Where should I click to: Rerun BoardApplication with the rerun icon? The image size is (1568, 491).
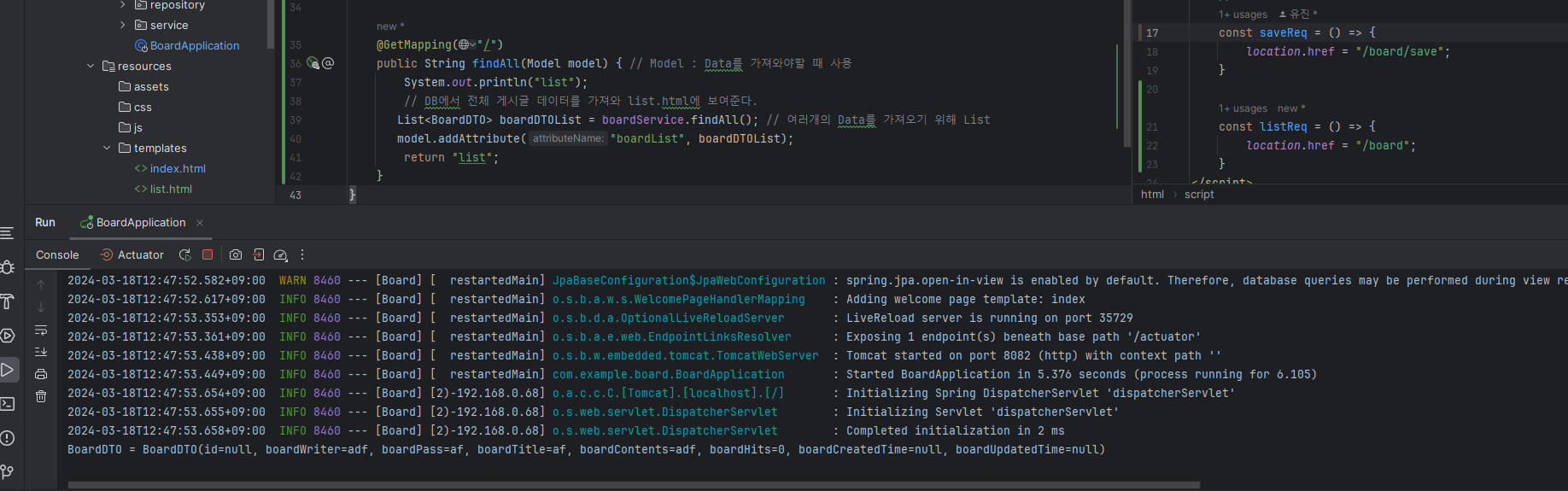184,254
